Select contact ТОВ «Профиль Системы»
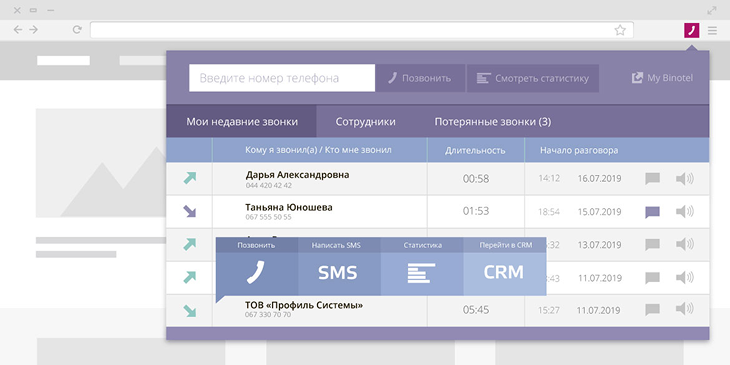The image size is (730, 365). [304, 305]
